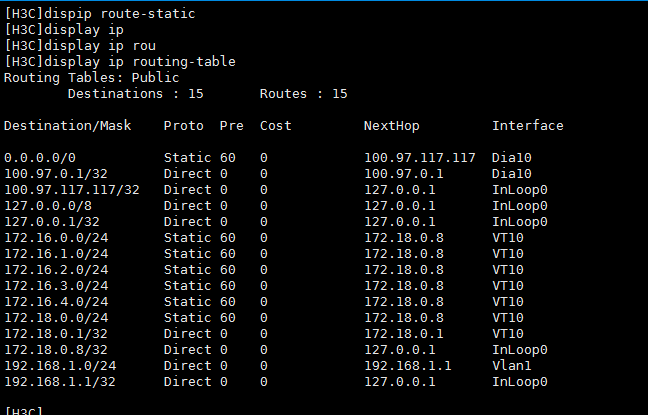Select the 192.168.1.0/24 destination entry

click(x=60, y=366)
